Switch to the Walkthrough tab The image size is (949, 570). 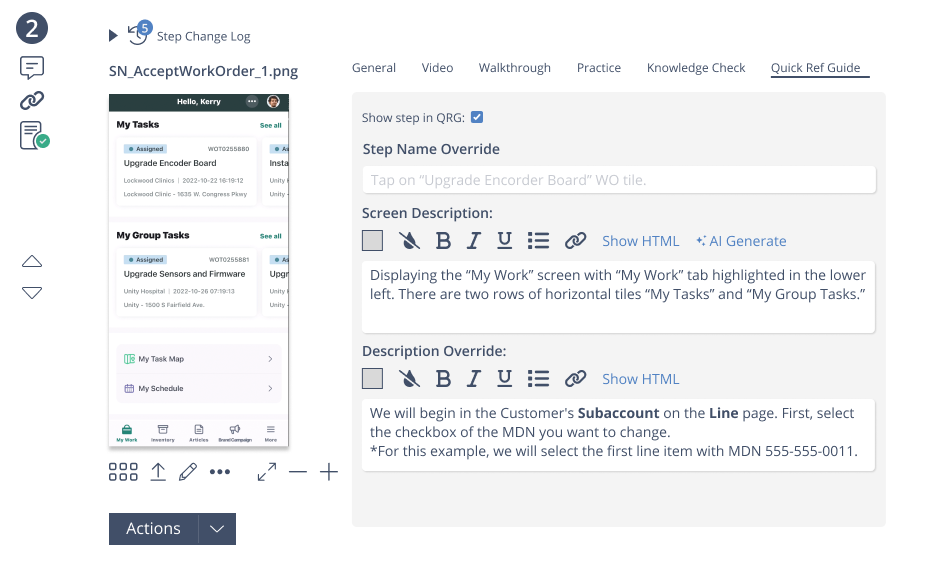click(514, 68)
